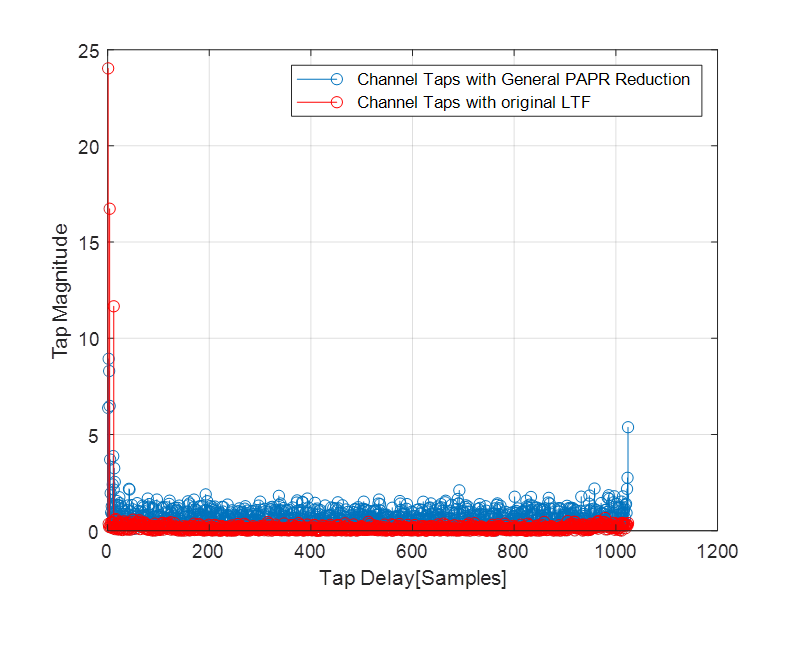Select the red peak marker near magnitude 24

point(108,68)
